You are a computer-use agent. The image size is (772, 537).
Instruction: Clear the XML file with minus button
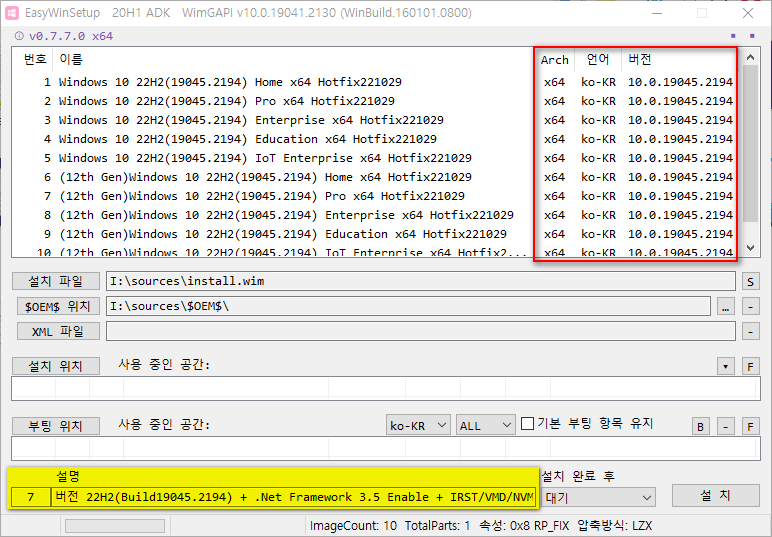pos(750,331)
